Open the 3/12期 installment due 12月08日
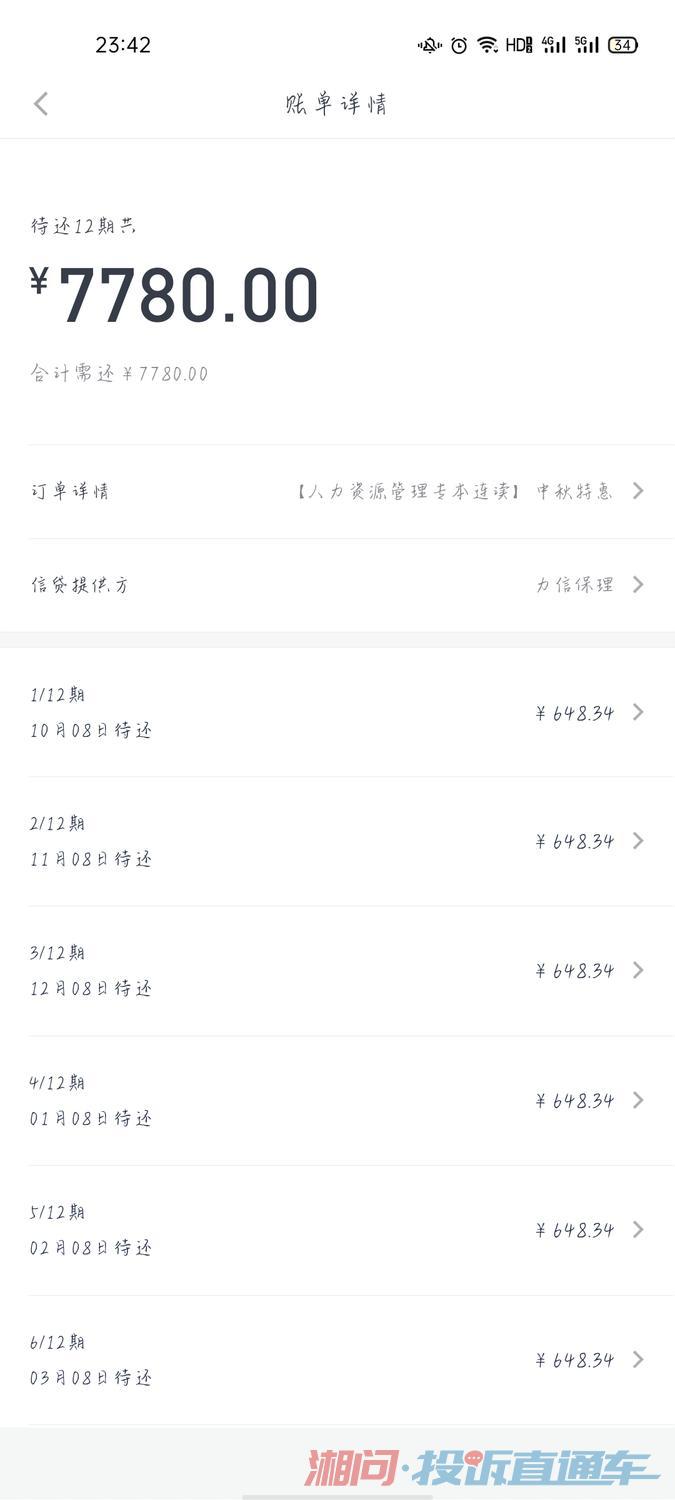Image resolution: width=675 pixels, height=1500 pixels. point(336,970)
